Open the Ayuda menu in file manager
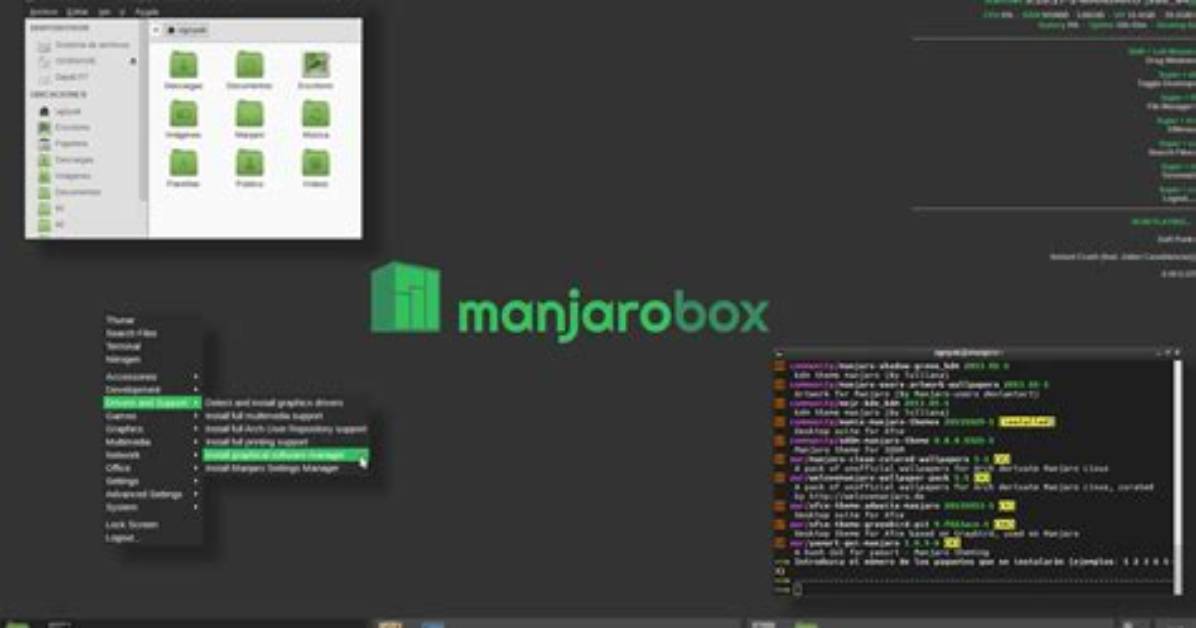Screen dimensions: 1196x628 click(146, 12)
